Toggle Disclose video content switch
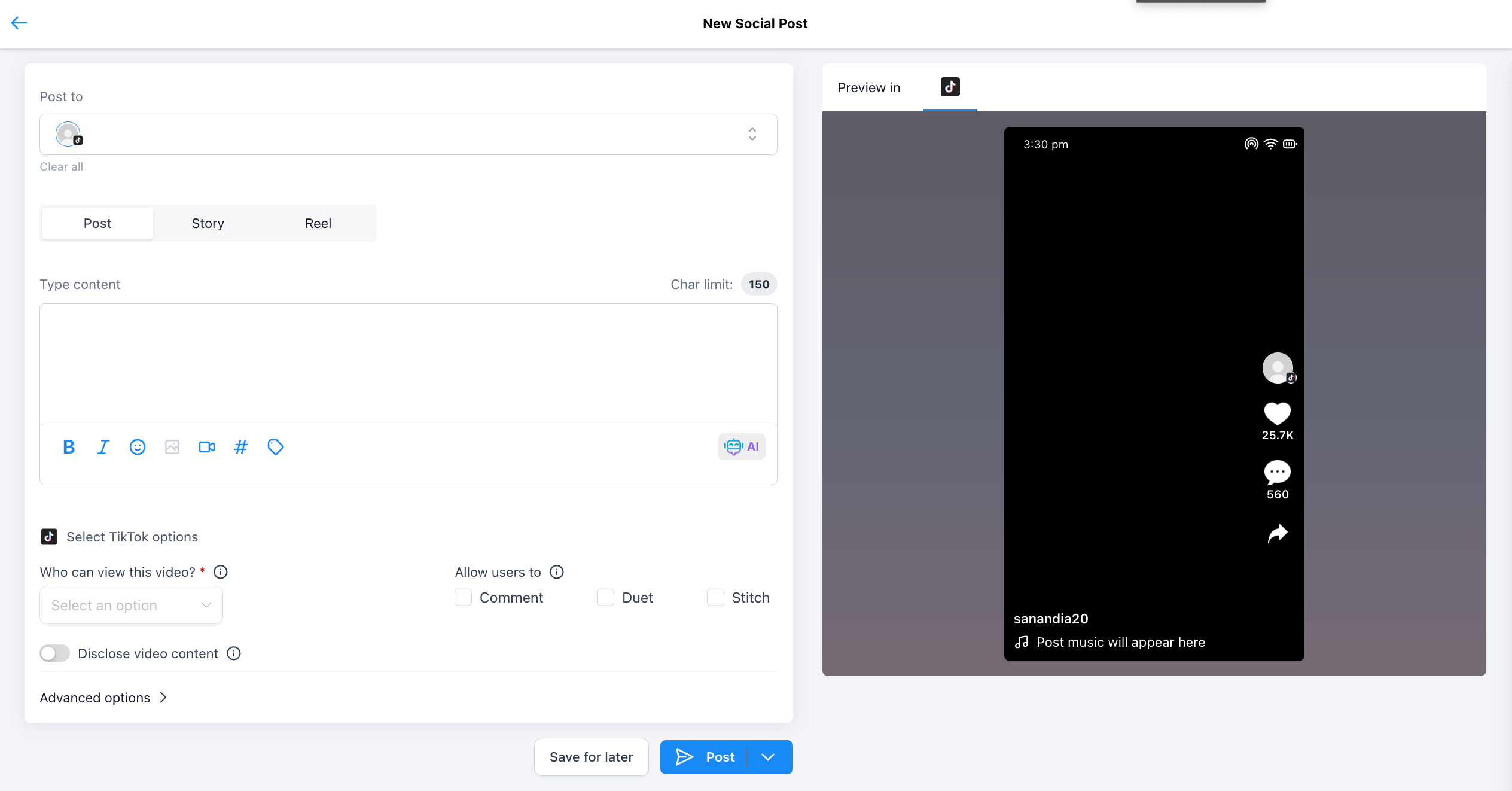The width and height of the screenshot is (1512, 791). (54, 653)
